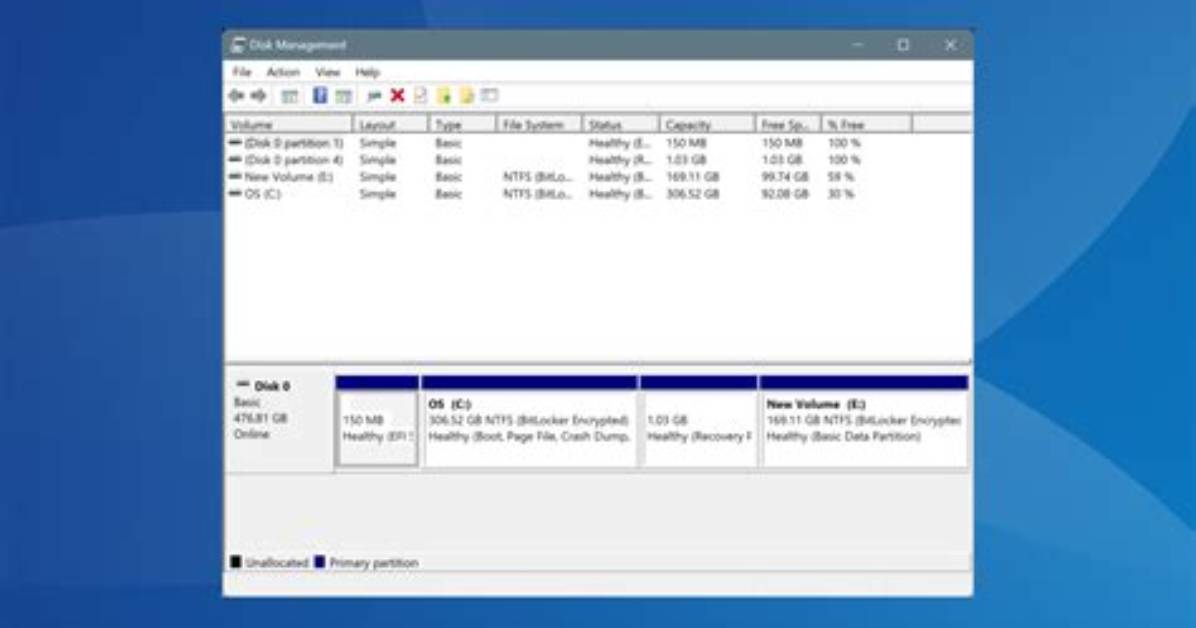Sort by the Free Space column header

pyautogui.click(x=788, y=124)
